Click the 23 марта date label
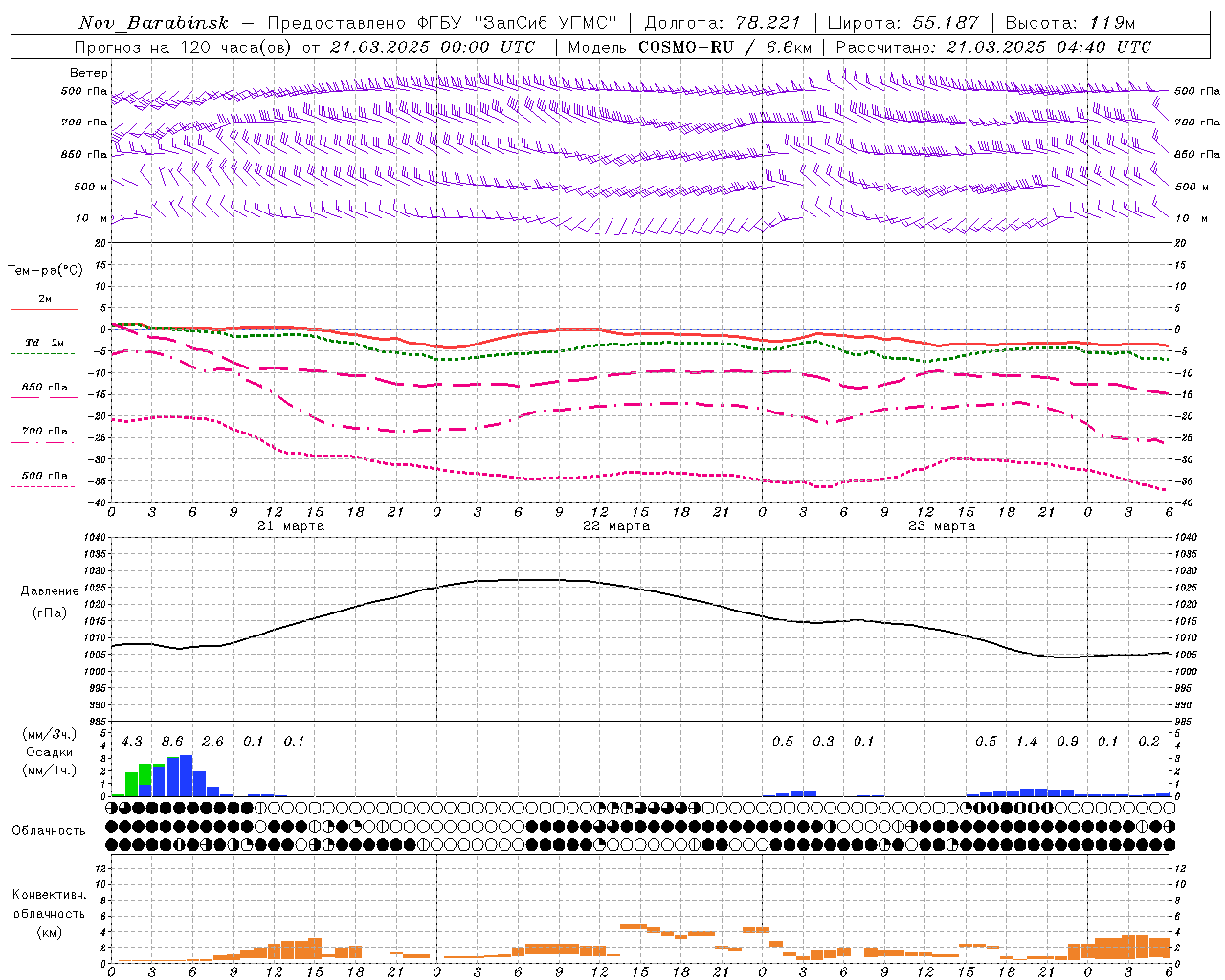Viewport: 1225px width, 980px height. tap(942, 526)
